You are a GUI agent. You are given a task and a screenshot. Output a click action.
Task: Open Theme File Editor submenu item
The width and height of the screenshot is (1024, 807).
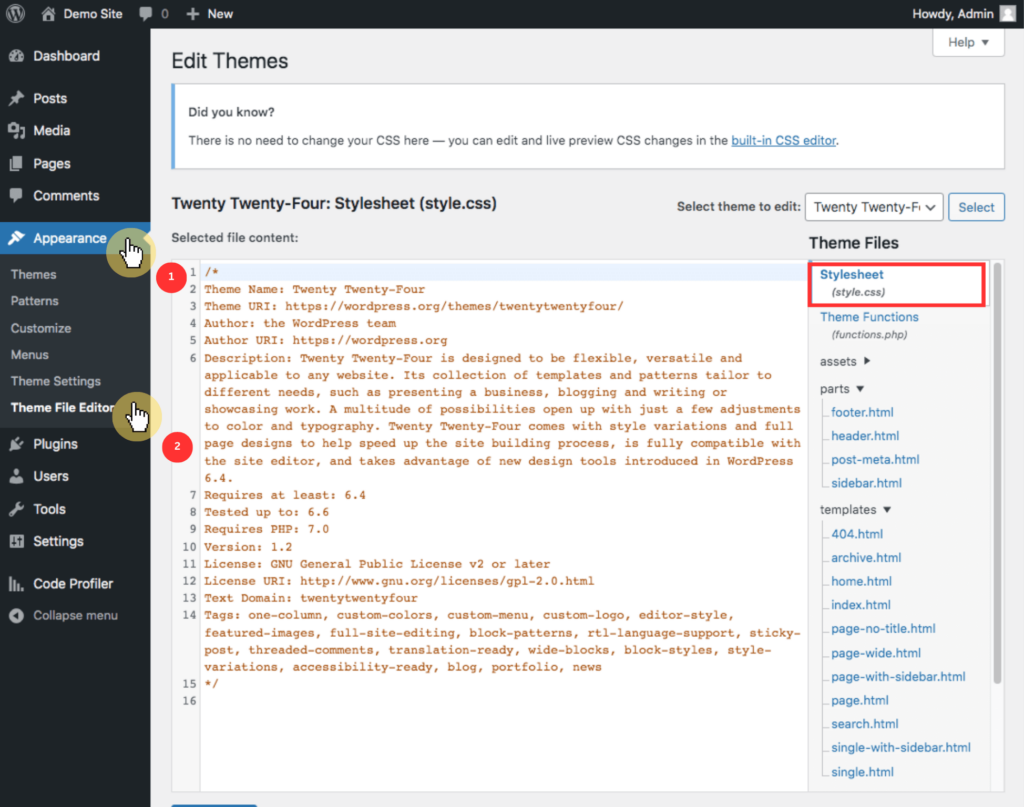[x=63, y=407]
